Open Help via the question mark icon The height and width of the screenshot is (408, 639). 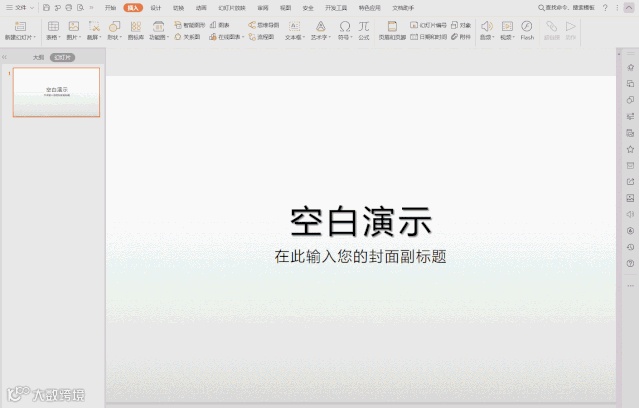click(x=605, y=8)
